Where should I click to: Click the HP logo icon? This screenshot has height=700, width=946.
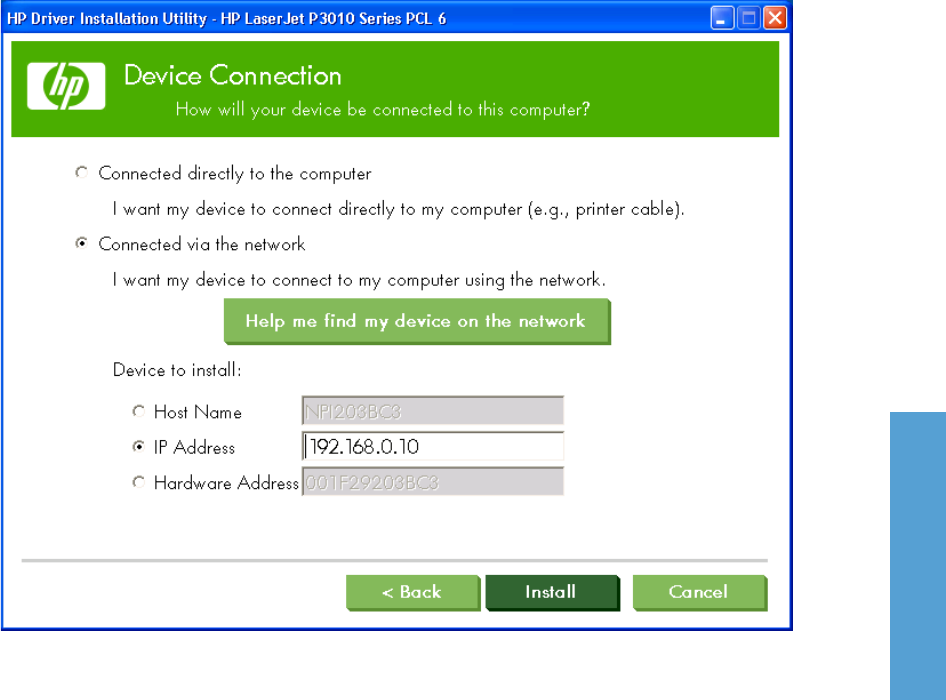coord(66,86)
